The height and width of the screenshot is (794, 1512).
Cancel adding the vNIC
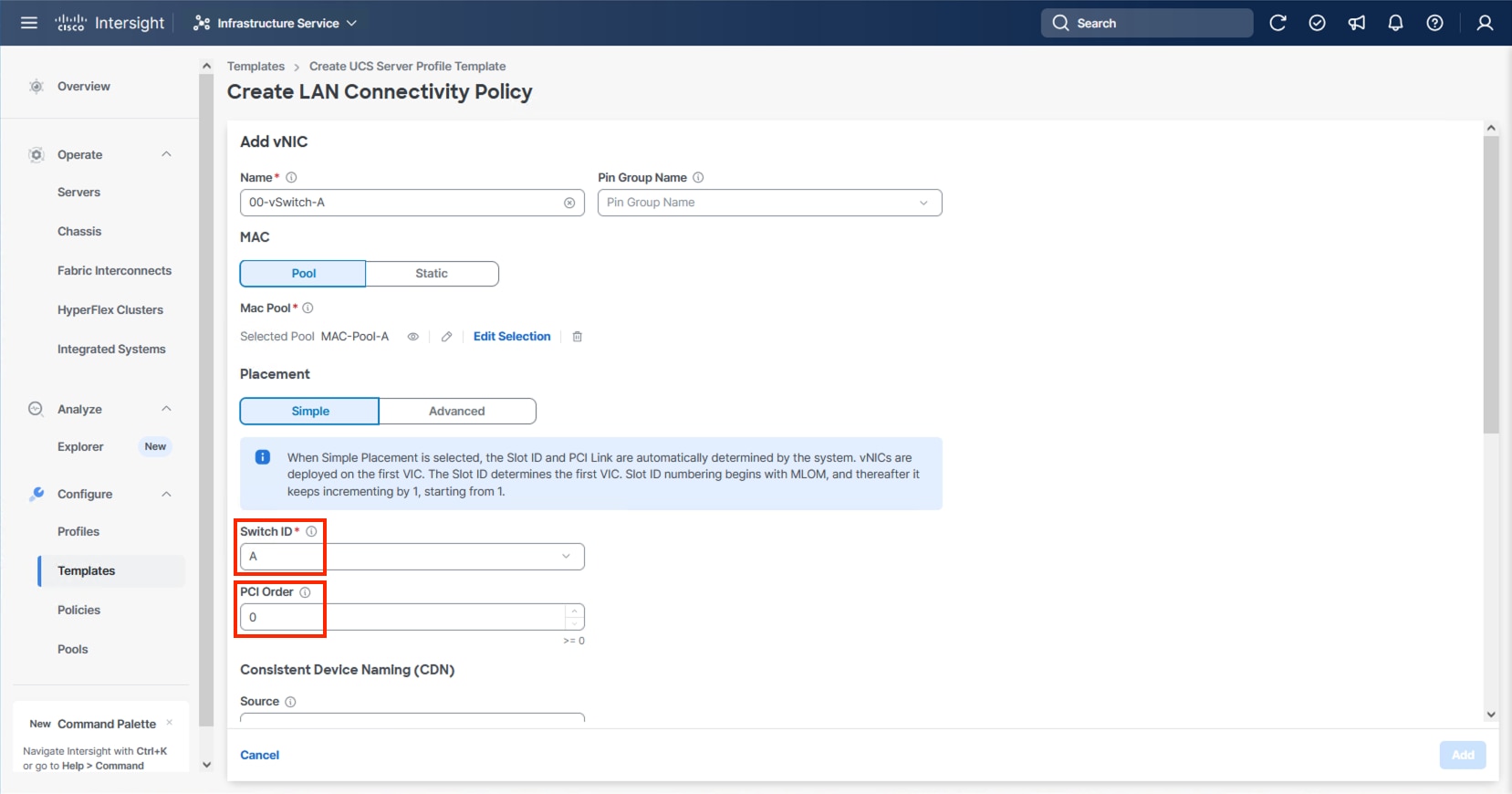pos(259,755)
